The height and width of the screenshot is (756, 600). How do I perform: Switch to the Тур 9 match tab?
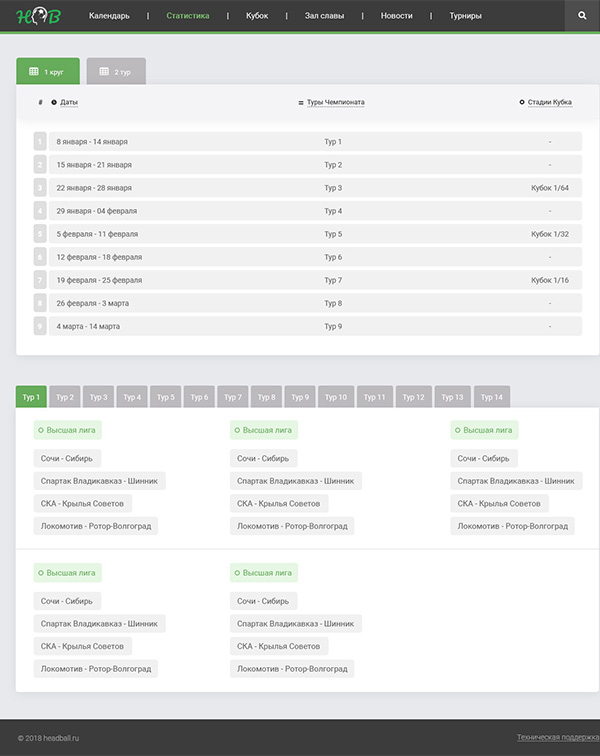(x=300, y=397)
